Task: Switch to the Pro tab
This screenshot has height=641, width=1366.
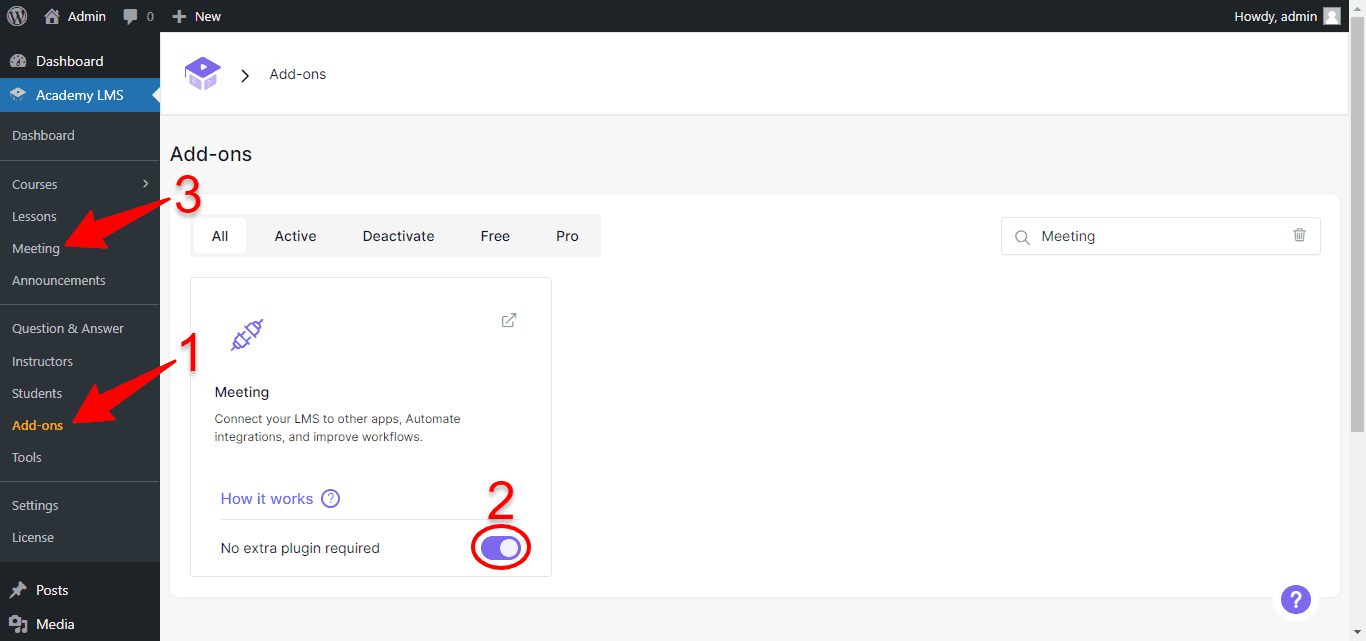Action: pyautogui.click(x=567, y=235)
